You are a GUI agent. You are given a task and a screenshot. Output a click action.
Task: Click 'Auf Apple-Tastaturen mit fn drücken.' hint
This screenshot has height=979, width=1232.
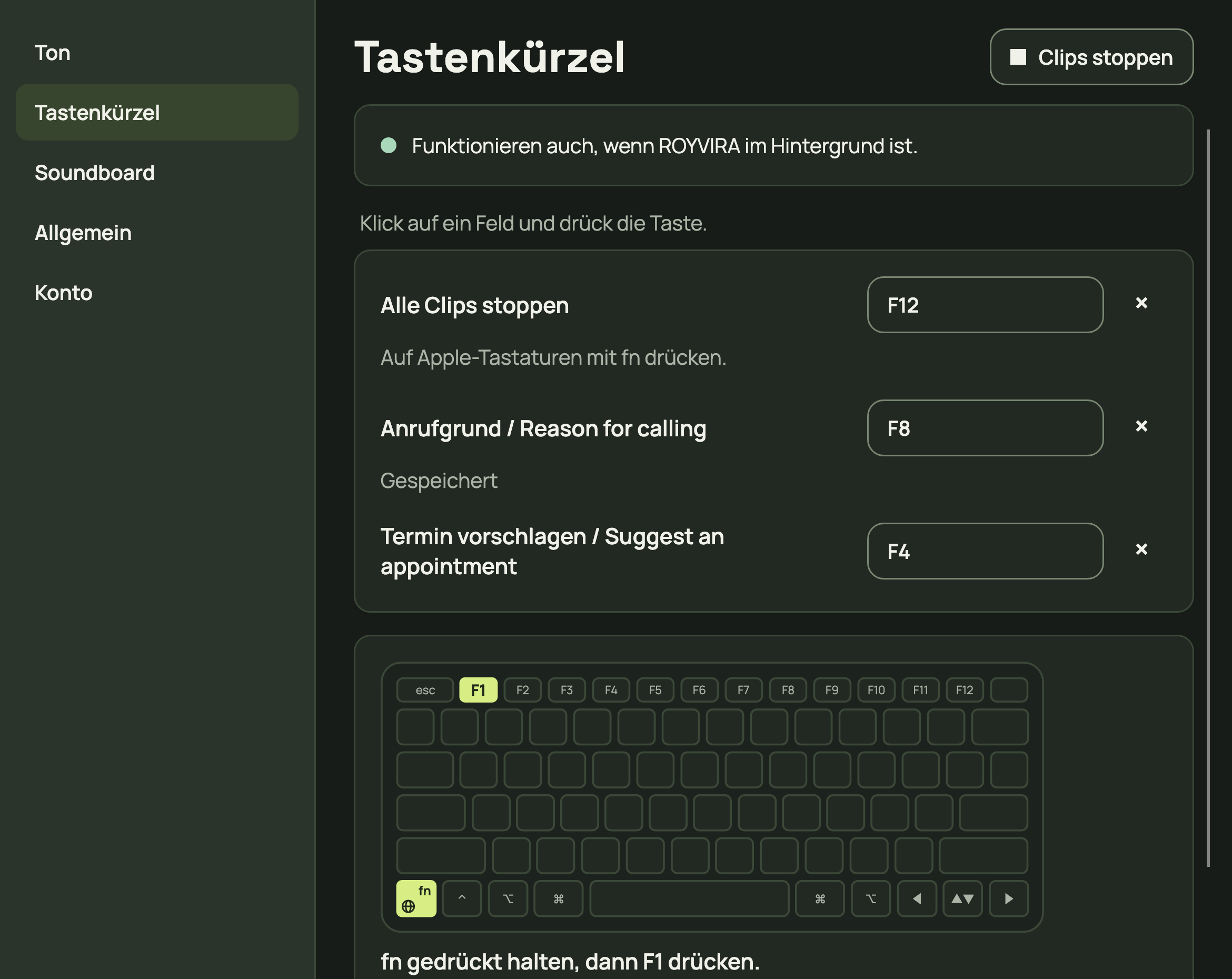[x=553, y=357]
